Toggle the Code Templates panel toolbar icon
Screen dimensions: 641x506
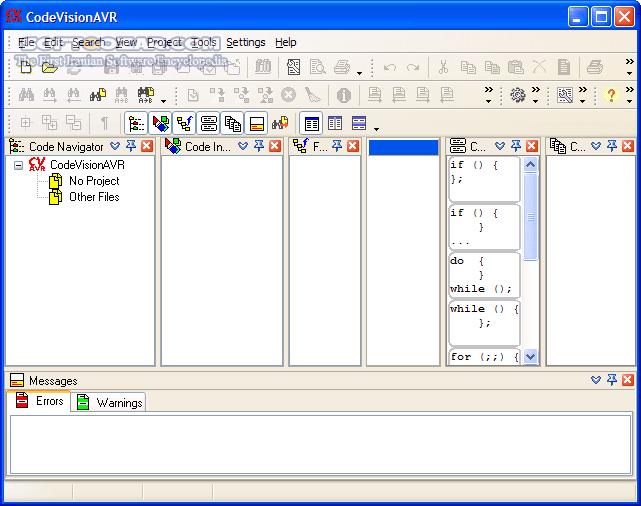tap(208, 123)
